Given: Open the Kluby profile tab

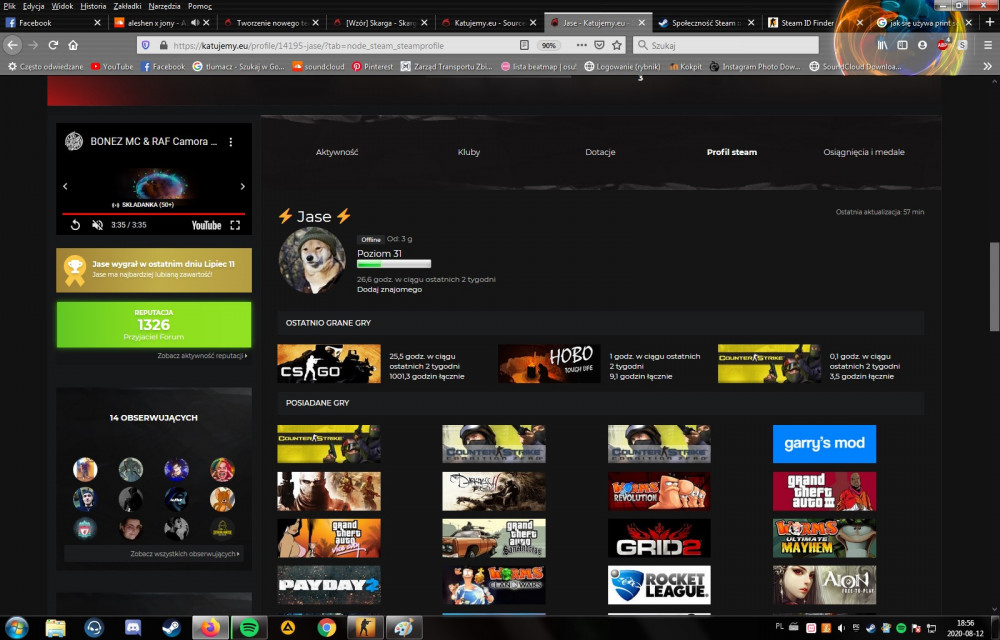Looking at the screenshot, I should click(x=469, y=152).
